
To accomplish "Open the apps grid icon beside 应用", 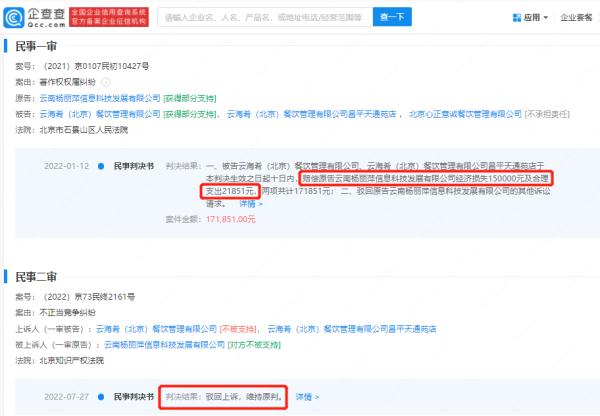I will coord(517,18).
